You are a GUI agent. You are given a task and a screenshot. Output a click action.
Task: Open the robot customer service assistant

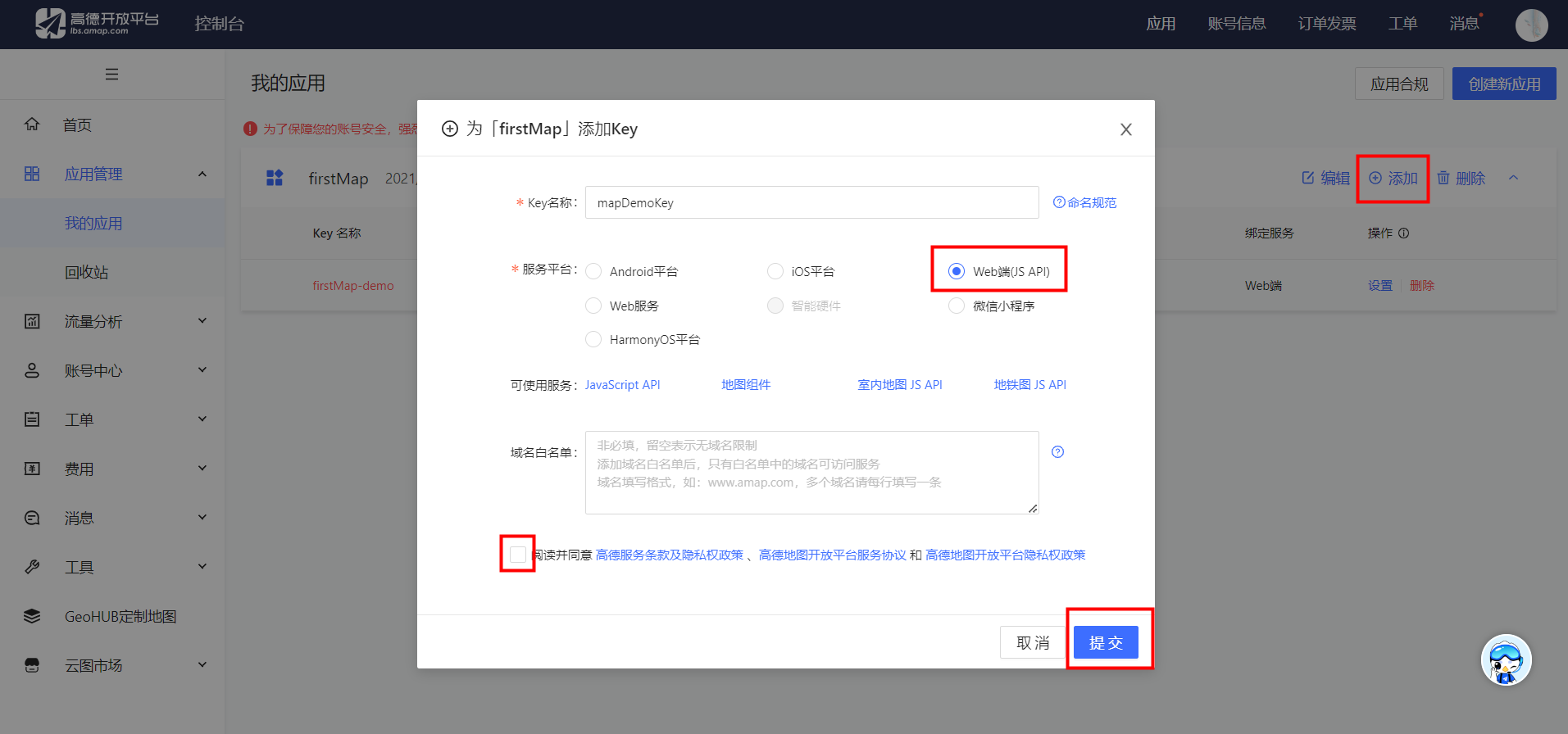click(1506, 660)
